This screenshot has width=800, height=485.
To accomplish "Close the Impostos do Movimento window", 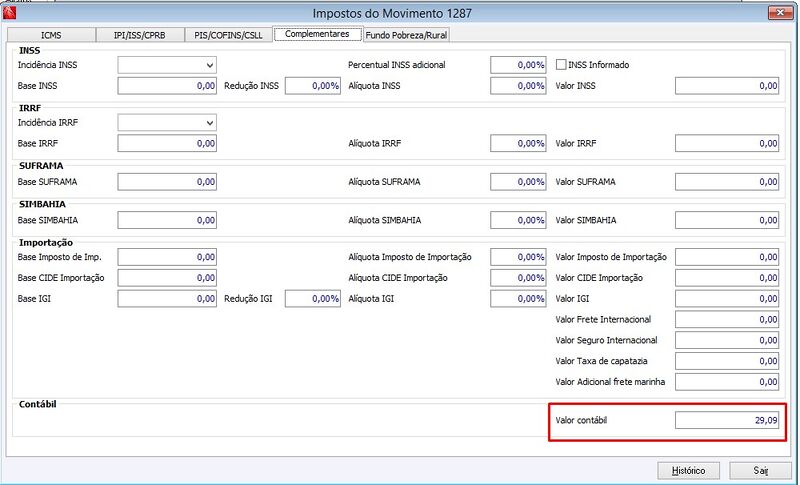I will point(780,12).
